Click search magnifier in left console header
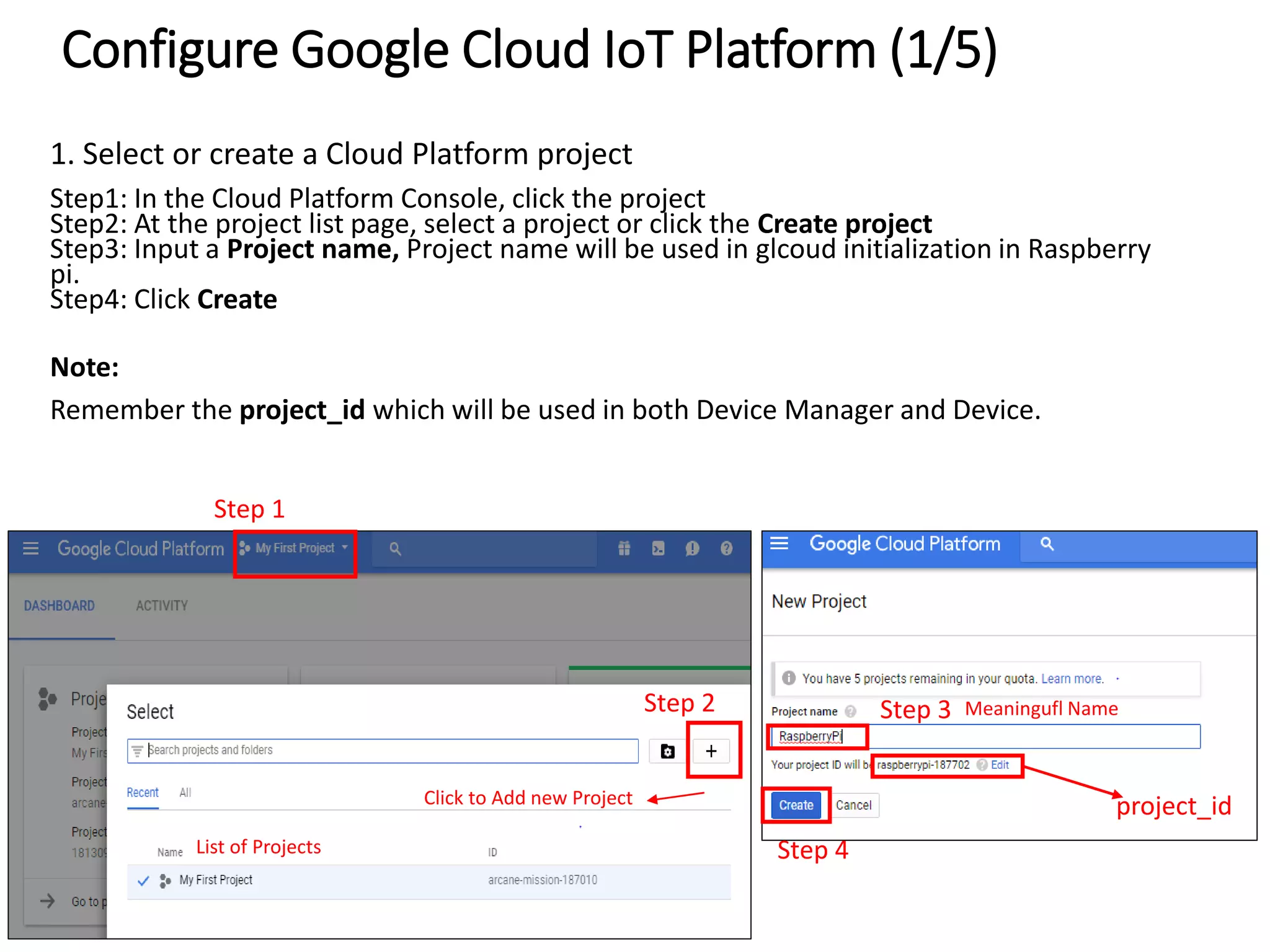Viewport: 1270px width, 952px height. (395, 549)
